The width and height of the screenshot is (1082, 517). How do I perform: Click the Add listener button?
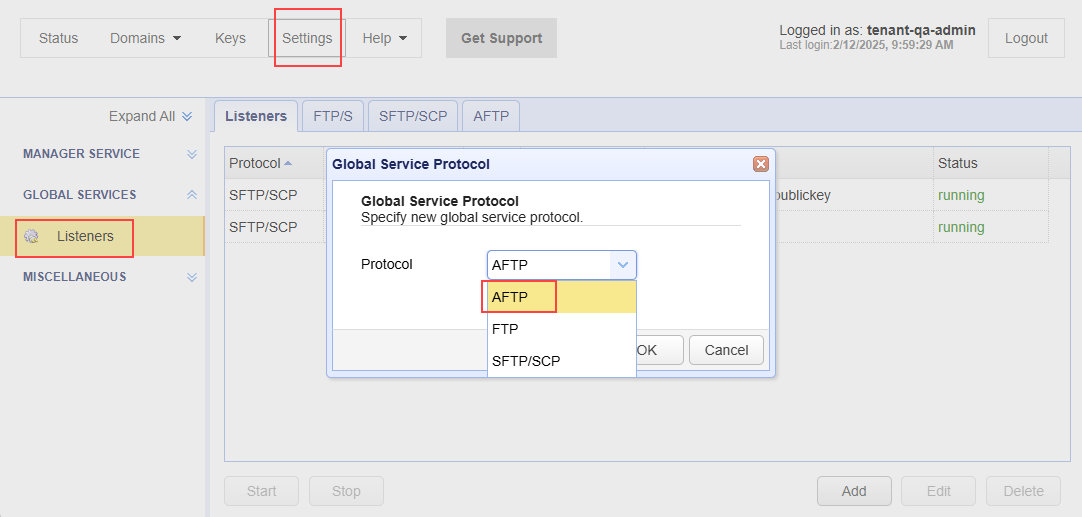click(x=853, y=491)
